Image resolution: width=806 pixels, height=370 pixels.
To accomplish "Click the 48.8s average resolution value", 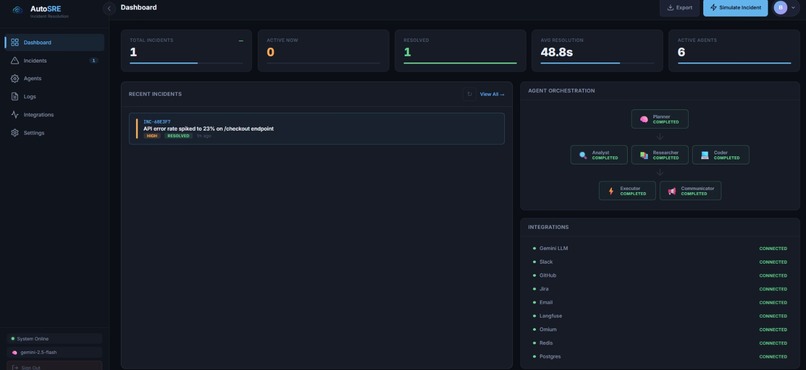I will [x=557, y=52].
